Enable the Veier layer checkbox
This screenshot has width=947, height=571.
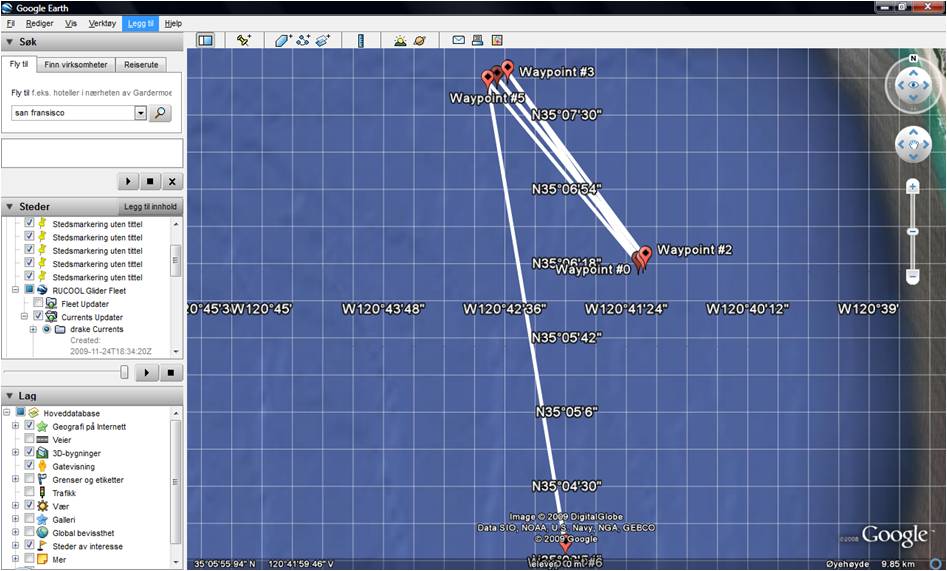(x=29, y=439)
